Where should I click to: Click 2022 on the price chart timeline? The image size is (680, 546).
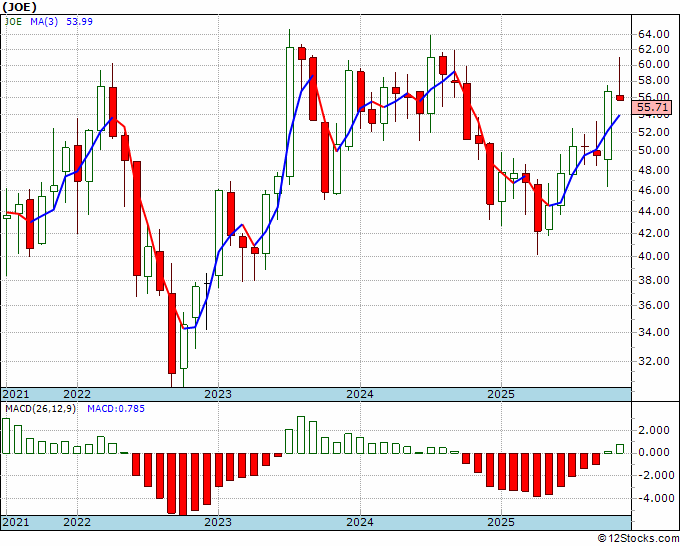coord(77,394)
